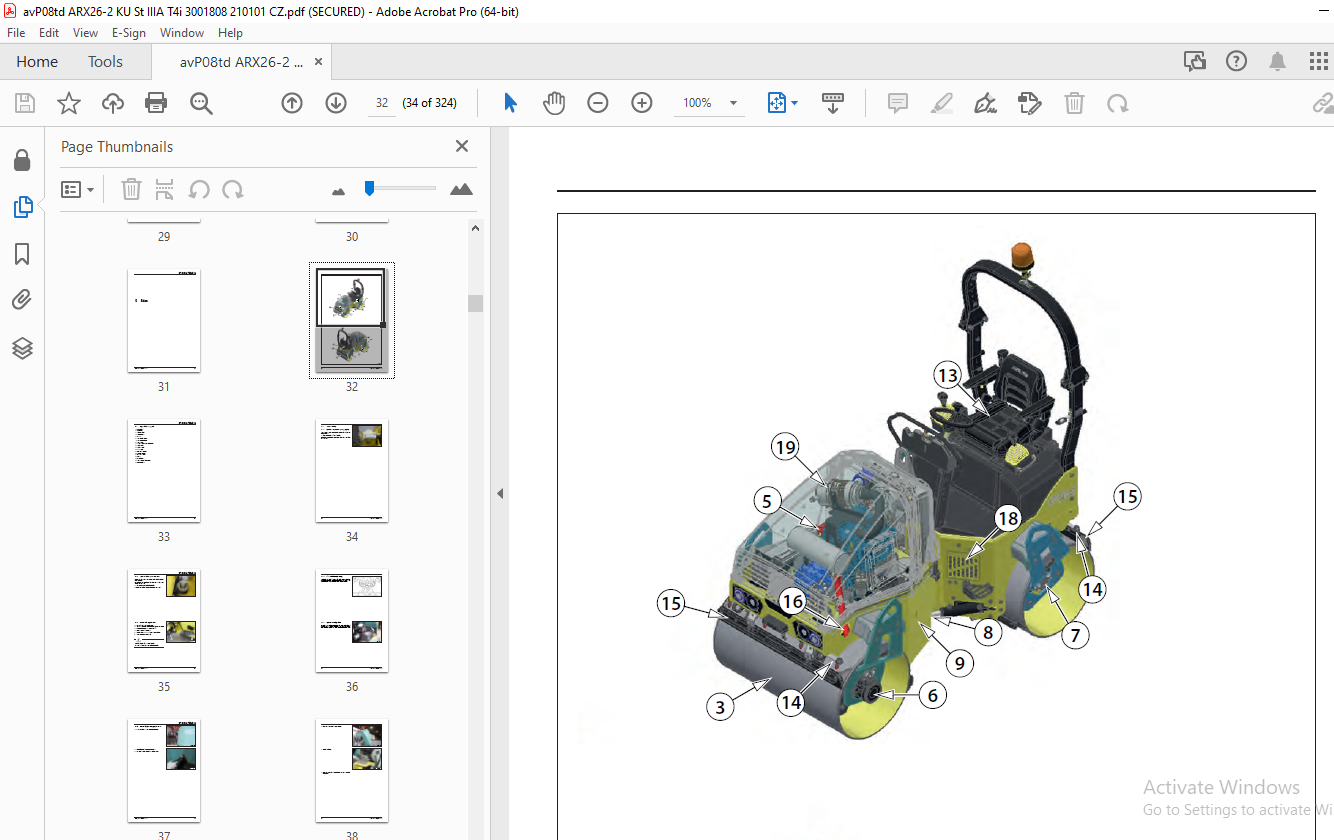Click the page number input field
Image resolution: width=1334 pixels, height=840 pixels.
coord(382,103)
